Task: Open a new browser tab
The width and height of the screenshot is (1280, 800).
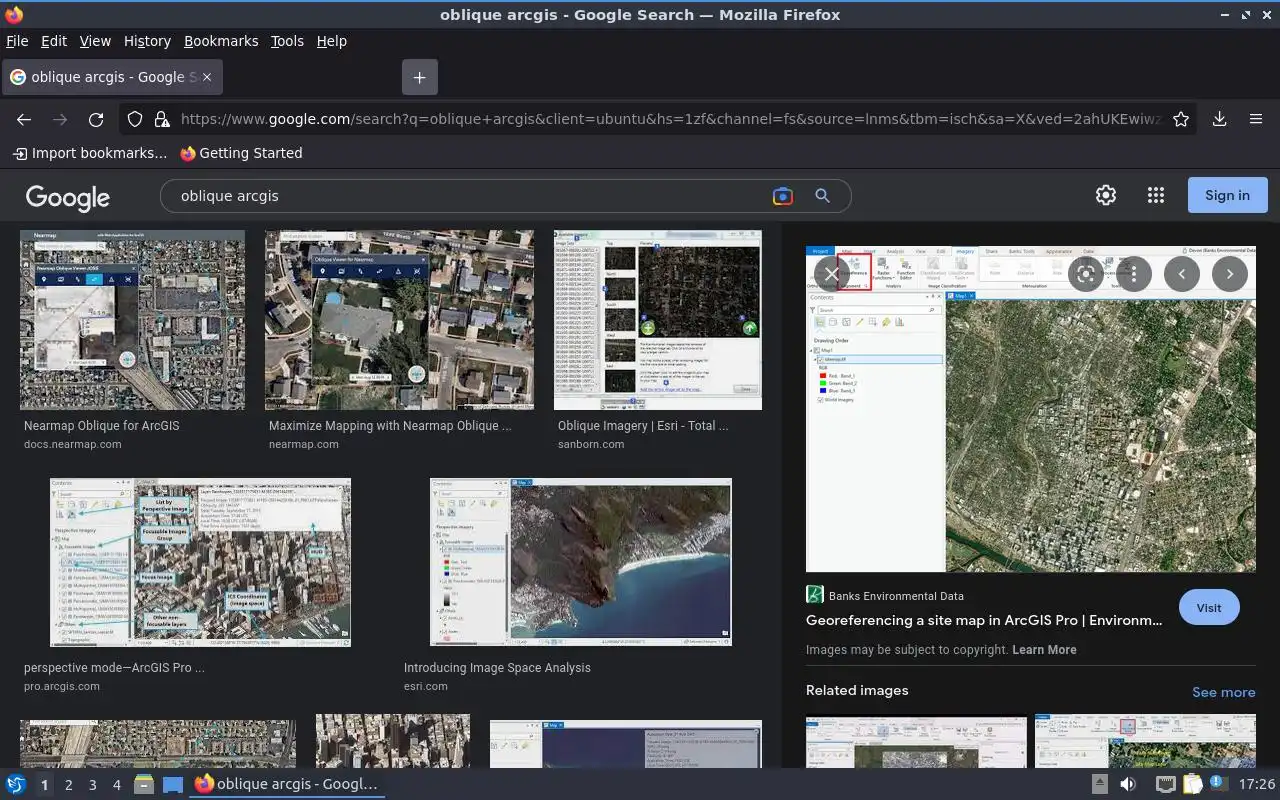Action: (419, 77)
